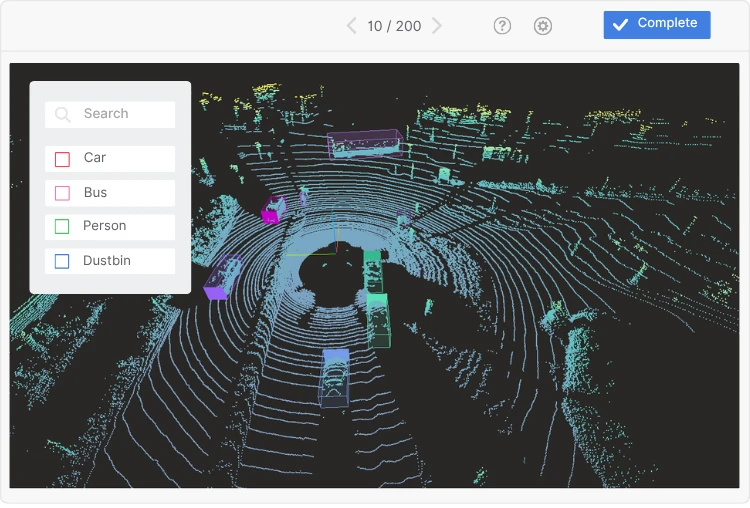Image resolution: width=750 pixels, height=508 pixels.
Task: Click the blue Dustbin color box
Action: point(62,261)
